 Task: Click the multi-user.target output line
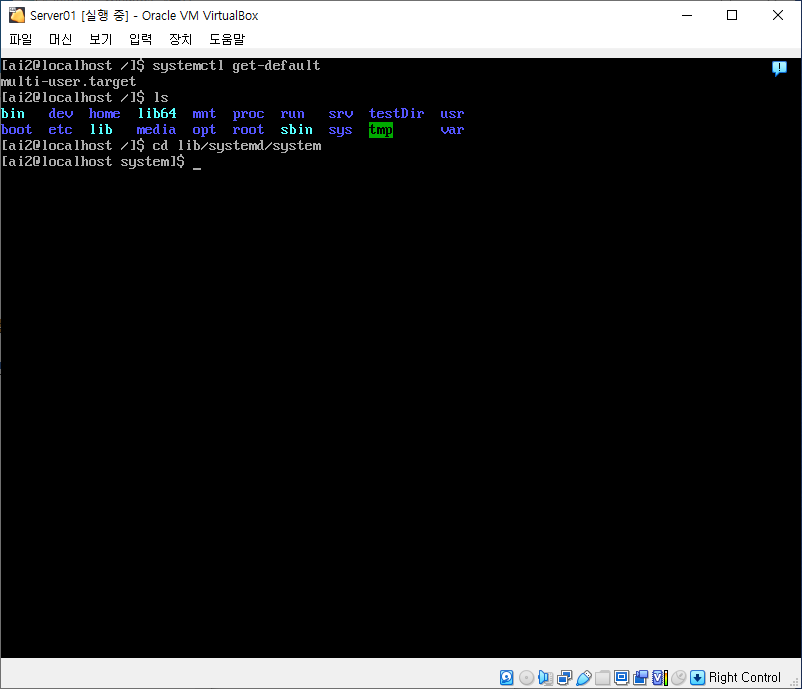coord(69,81)
